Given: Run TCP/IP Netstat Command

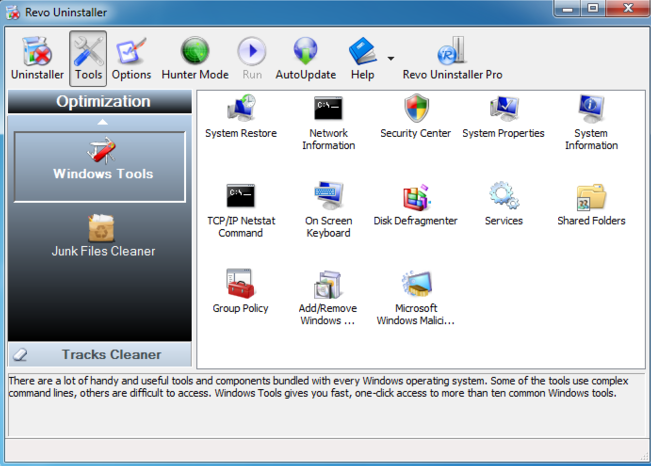Looking at the screenshot, I should click(x=241, y=210).
